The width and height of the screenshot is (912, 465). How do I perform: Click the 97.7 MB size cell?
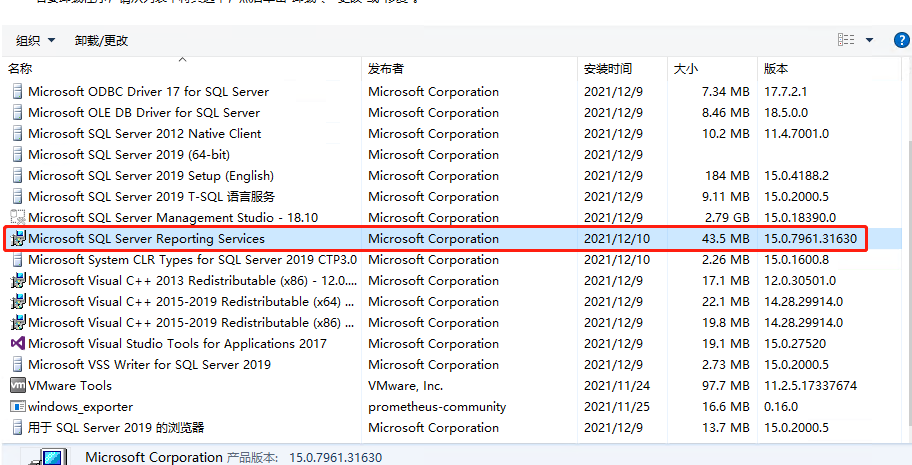726,385
